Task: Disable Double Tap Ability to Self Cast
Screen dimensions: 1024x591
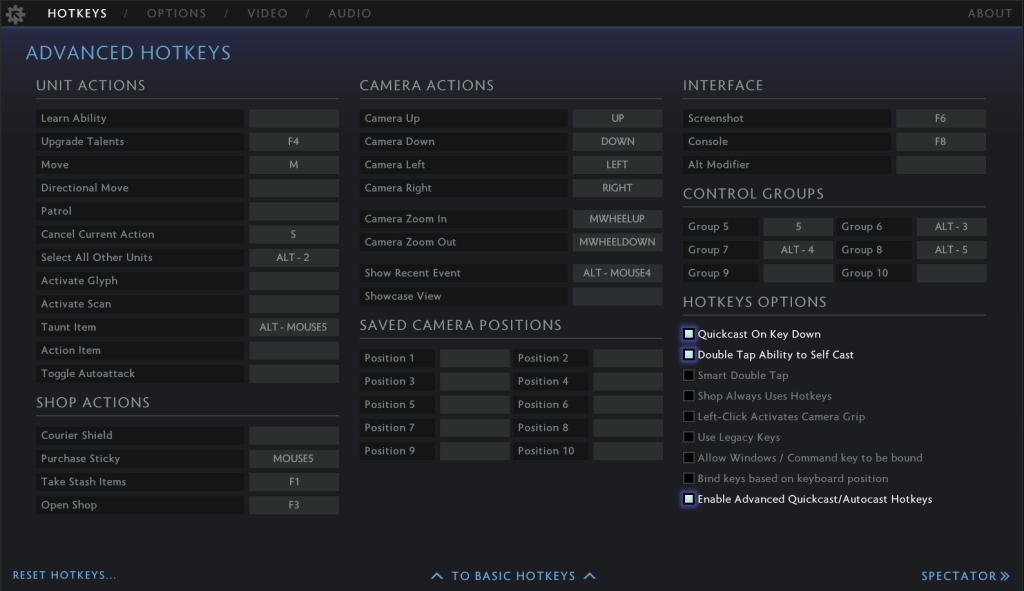Action: (689, 355)
